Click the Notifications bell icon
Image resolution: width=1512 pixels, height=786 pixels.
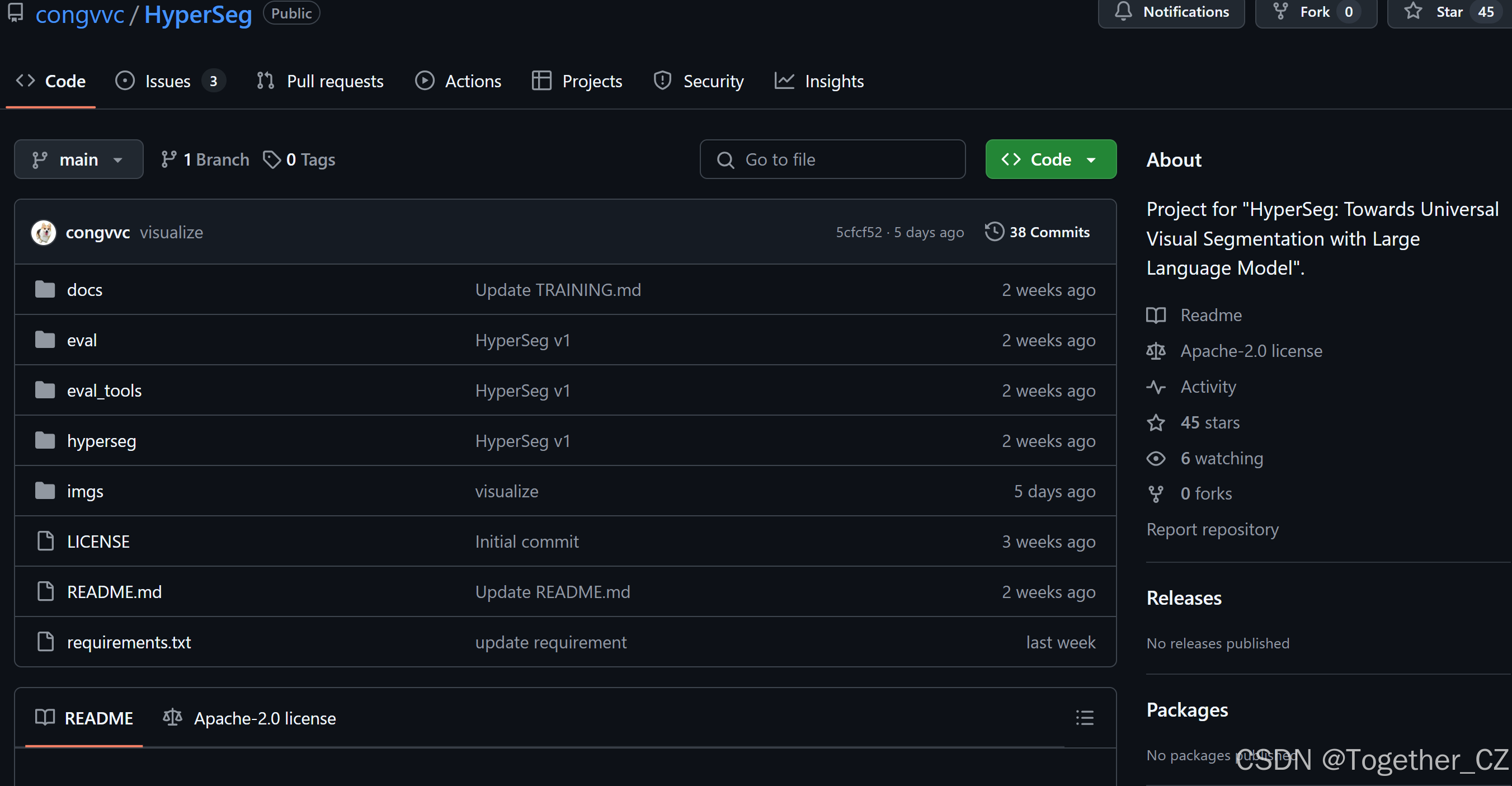tap(1123, 12)
